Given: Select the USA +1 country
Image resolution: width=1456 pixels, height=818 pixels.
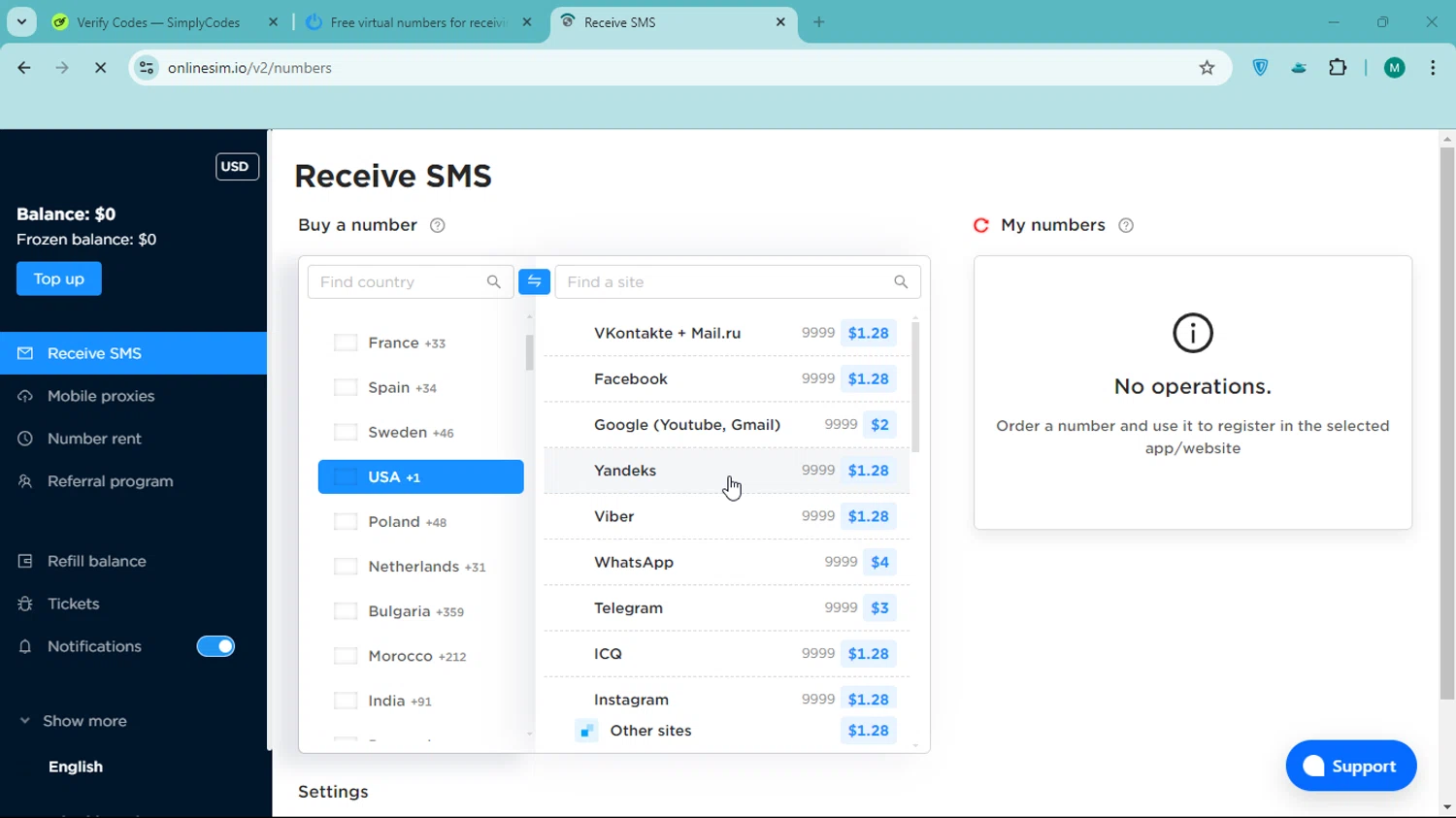Looking at the screenshot, I should (x=421, y=476).
